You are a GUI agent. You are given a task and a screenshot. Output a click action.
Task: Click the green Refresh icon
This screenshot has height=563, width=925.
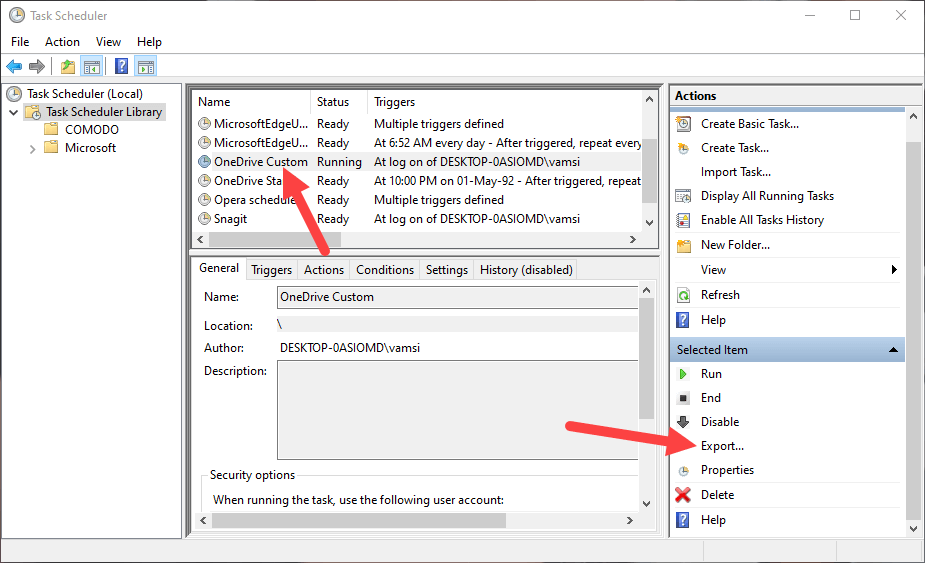pos(683,296)
